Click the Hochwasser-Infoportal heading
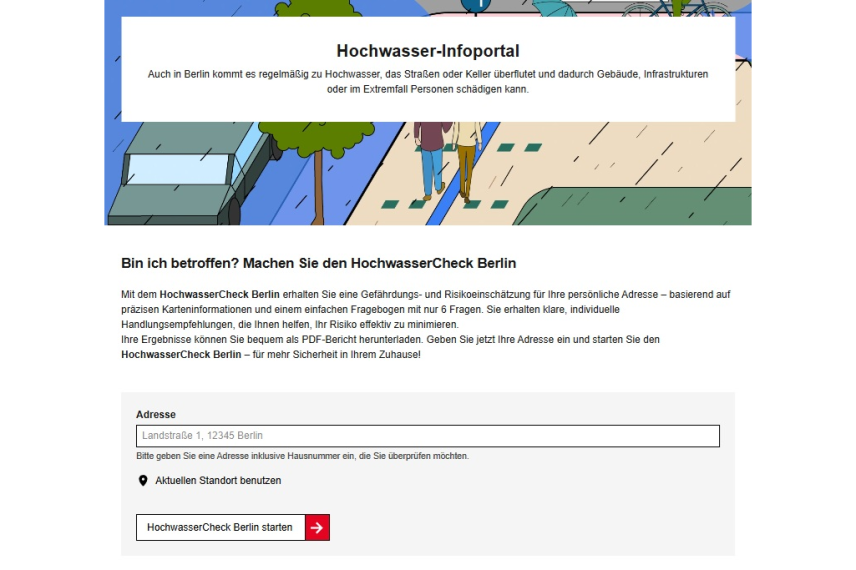The image size is (856, 570). pos(428,51)
